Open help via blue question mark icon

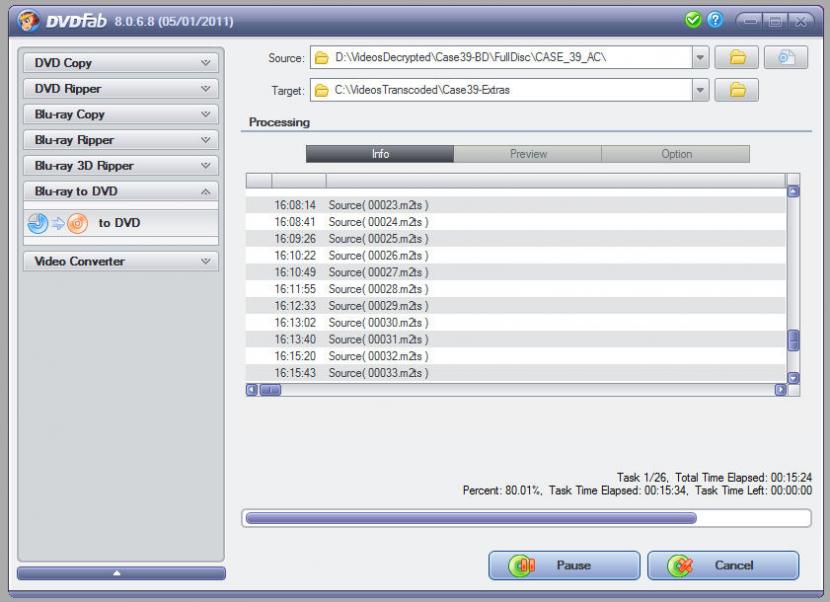(x=715, y=20)
